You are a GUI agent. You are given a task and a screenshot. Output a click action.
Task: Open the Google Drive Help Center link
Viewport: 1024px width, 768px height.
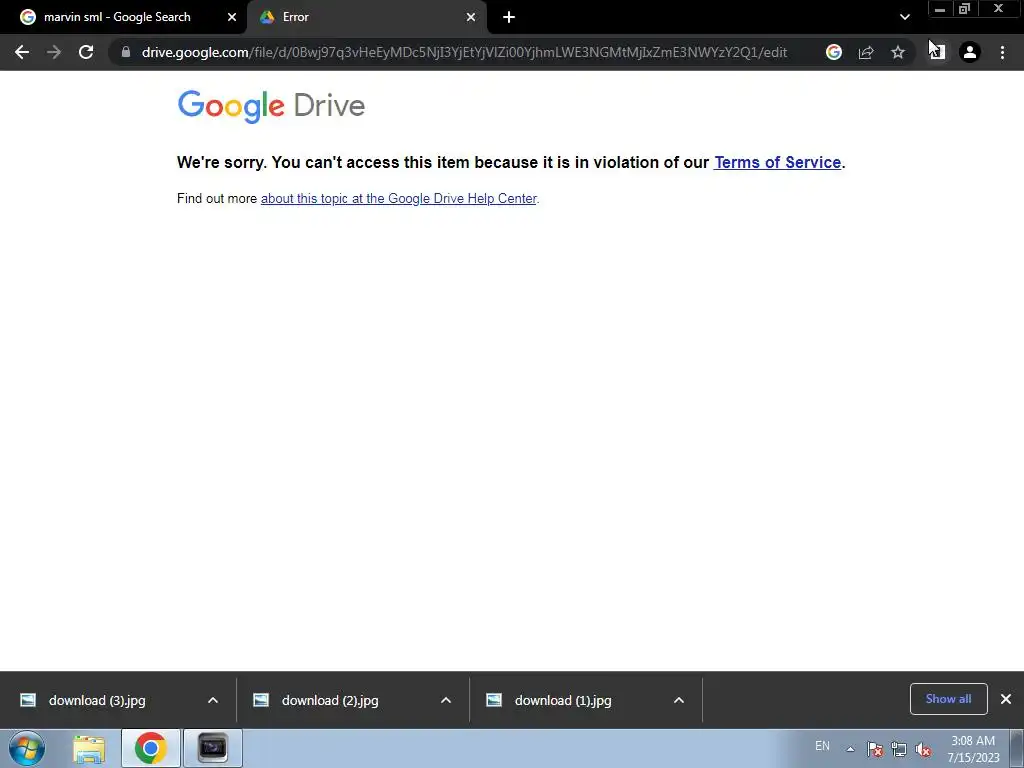coord(398,199)
